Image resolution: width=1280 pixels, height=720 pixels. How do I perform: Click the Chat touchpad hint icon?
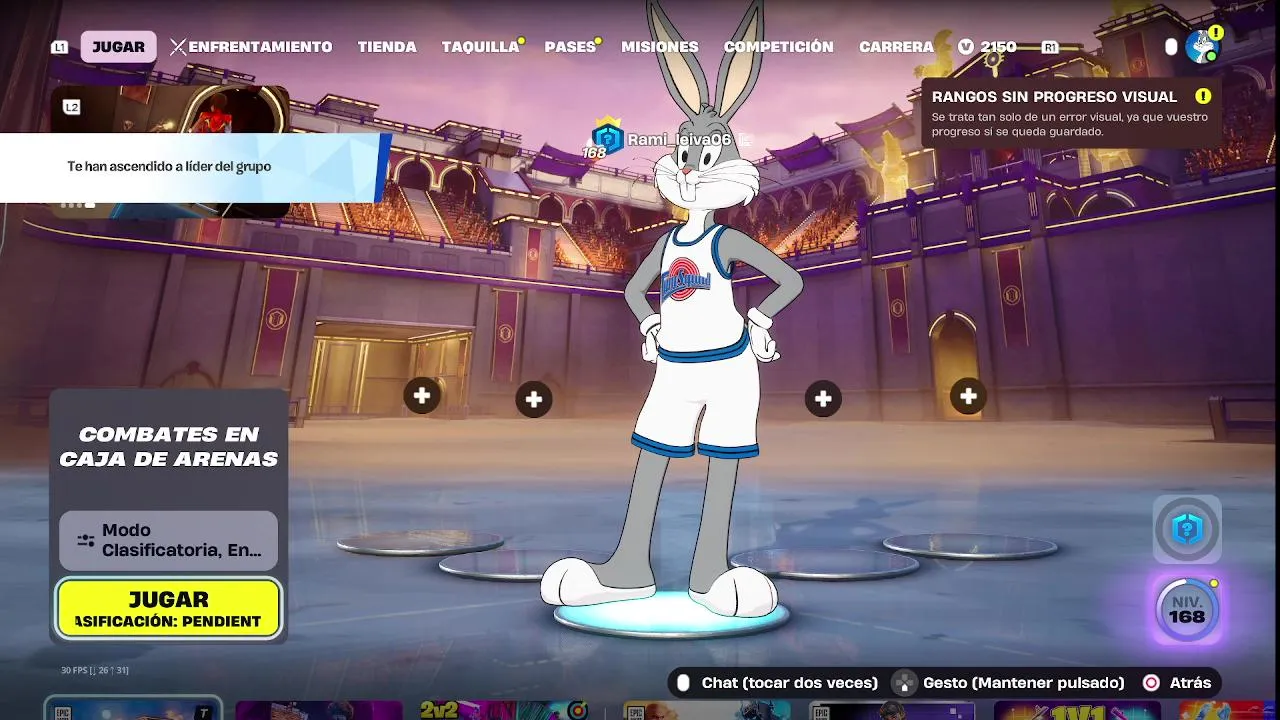(684, 683)
